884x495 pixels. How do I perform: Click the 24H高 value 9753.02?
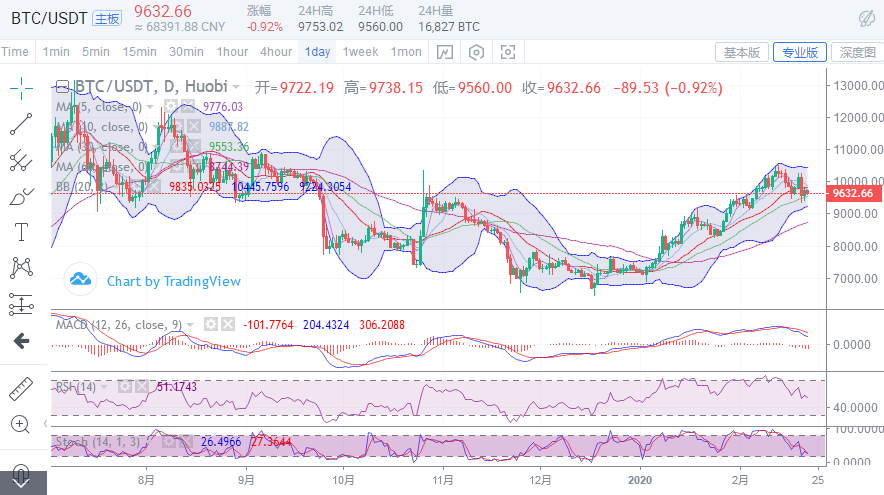pyautogui.click(x=321, y=26)
